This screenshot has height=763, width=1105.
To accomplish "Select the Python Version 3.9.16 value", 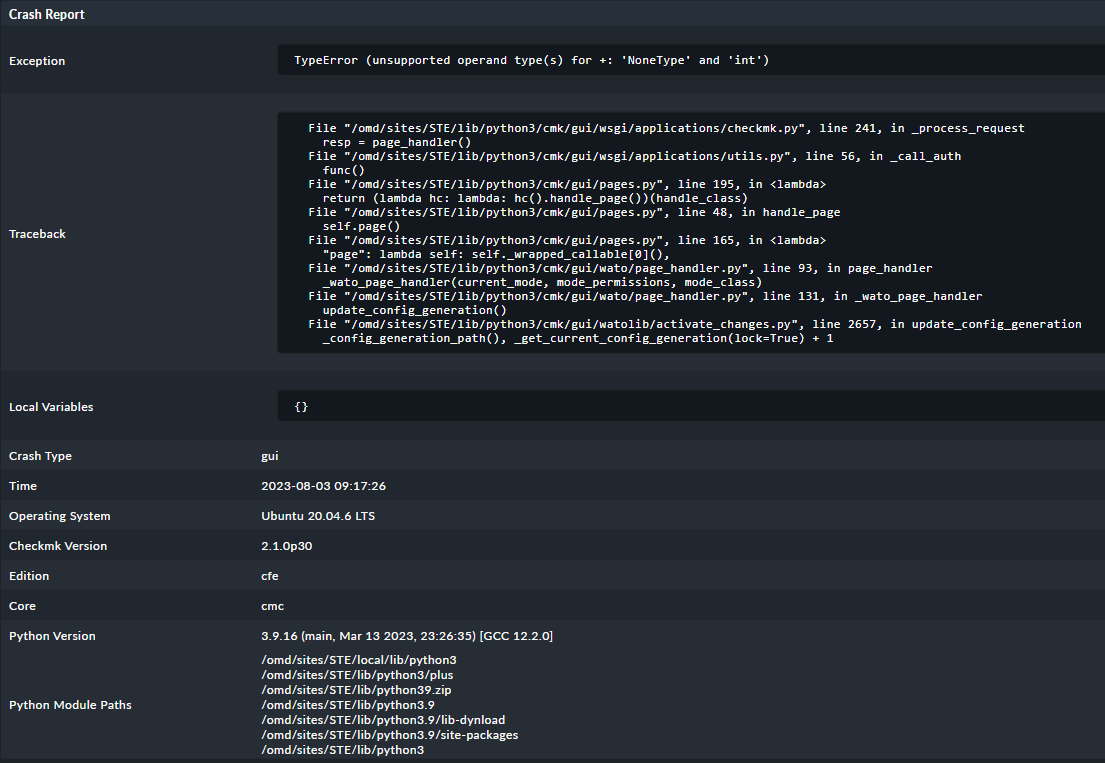I will pyautogui.click(x=406, y=636).
